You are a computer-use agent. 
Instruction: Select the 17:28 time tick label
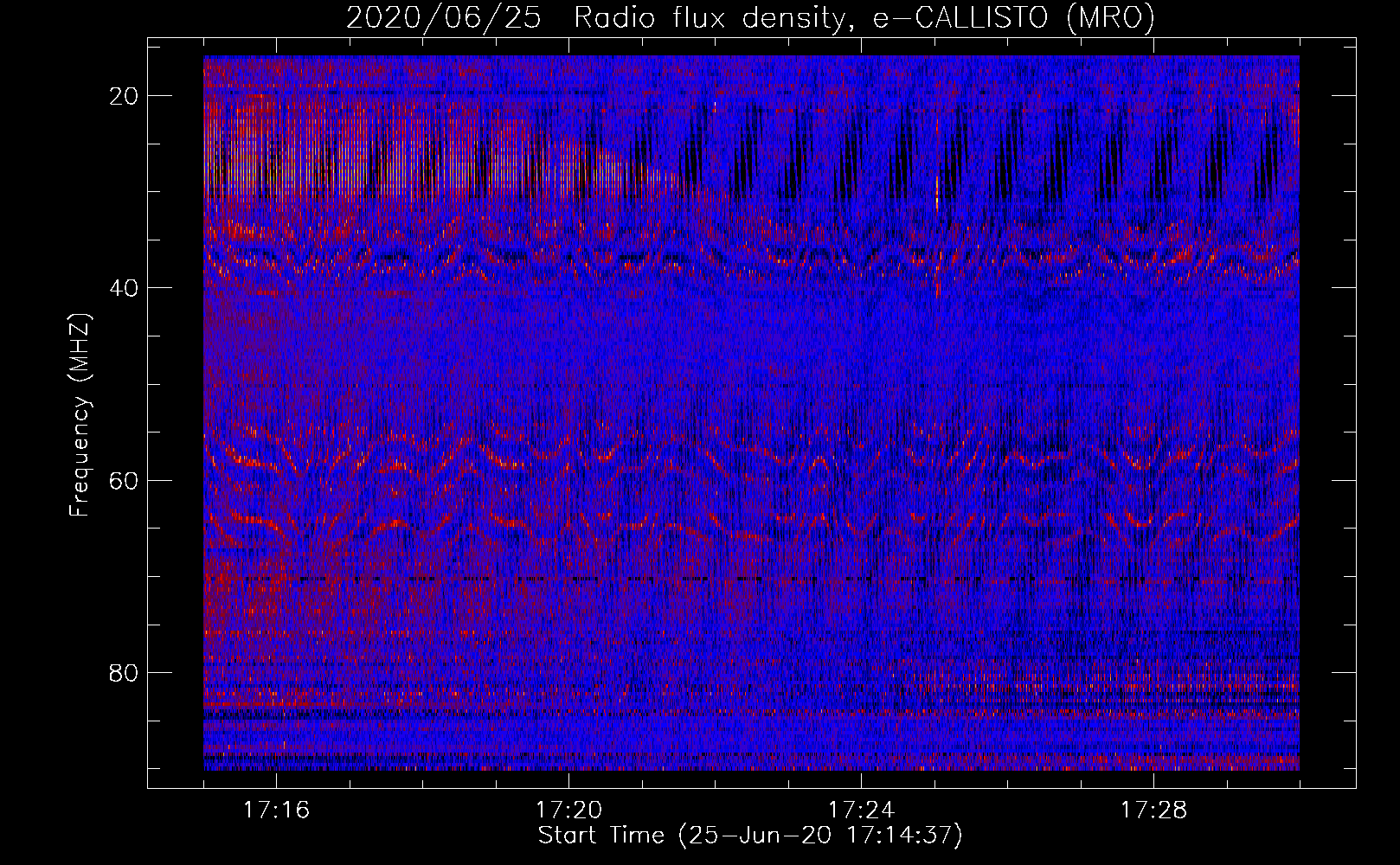1153,811
